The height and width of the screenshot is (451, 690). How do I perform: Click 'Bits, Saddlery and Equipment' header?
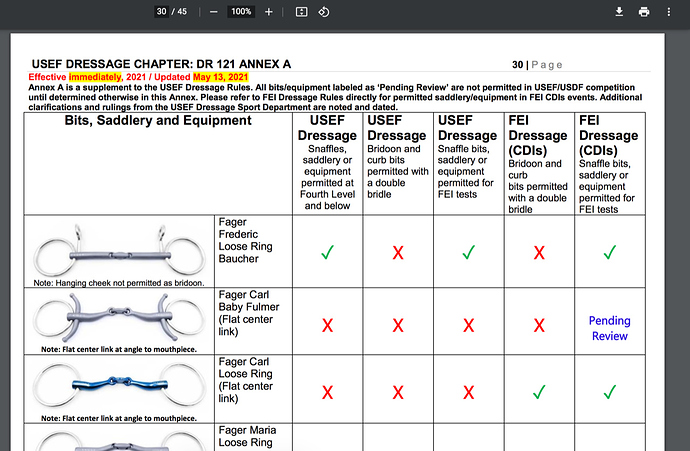click(x=158, y=121)
